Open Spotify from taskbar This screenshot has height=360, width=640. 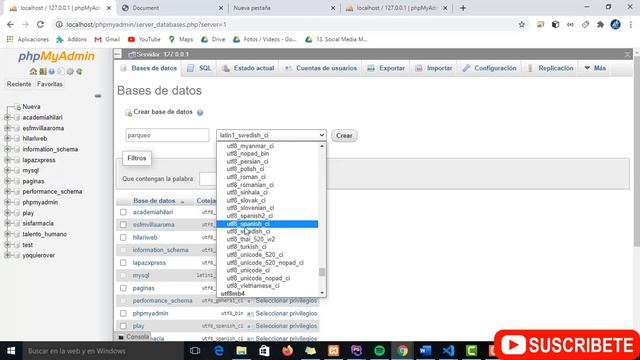point(379,351)
